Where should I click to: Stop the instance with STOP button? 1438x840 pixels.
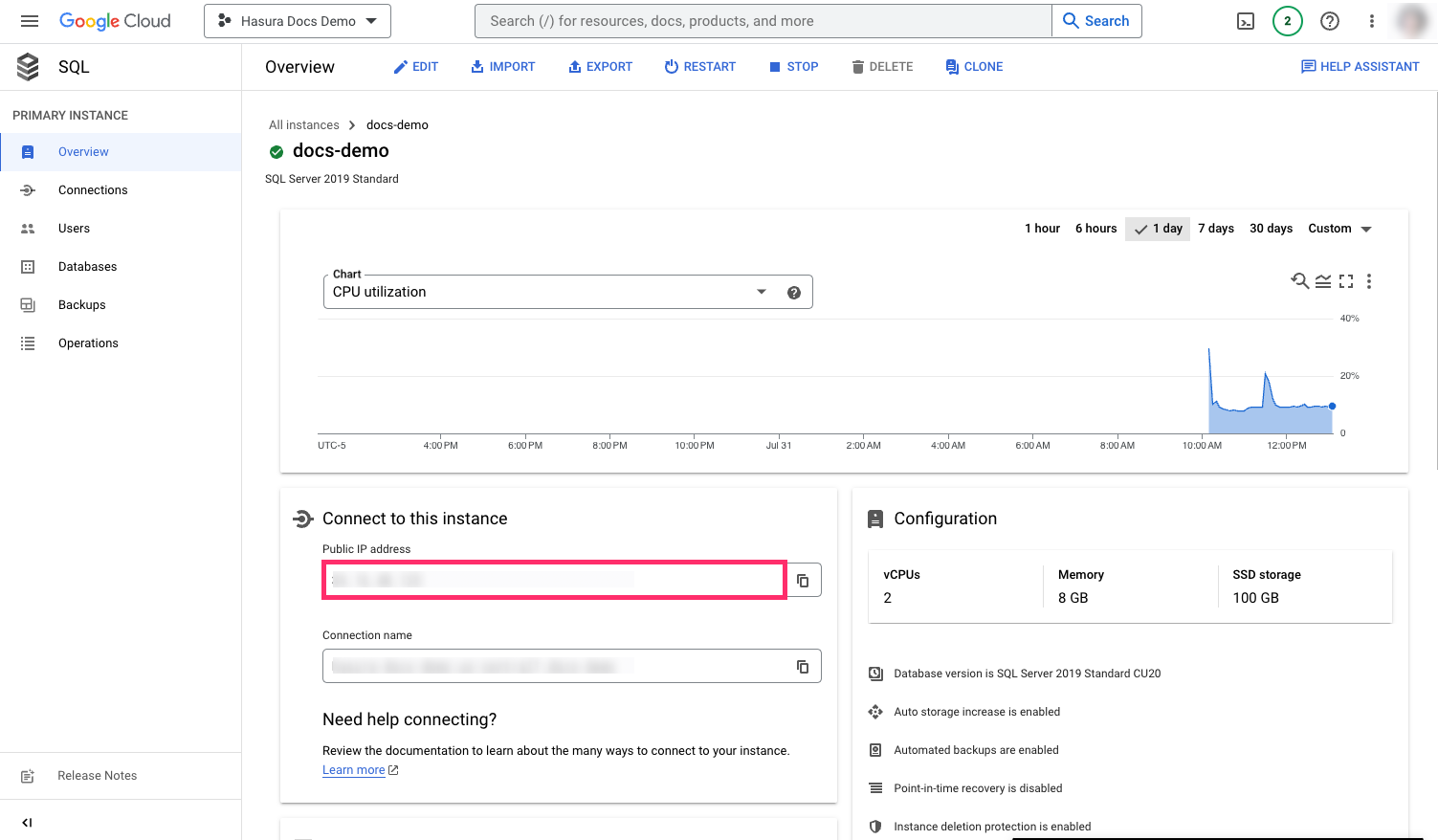tap(794, 67)
